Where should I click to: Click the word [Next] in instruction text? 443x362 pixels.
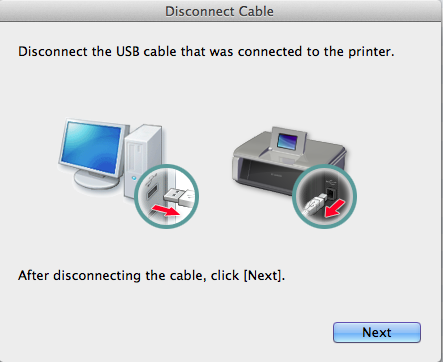(263, 276)
